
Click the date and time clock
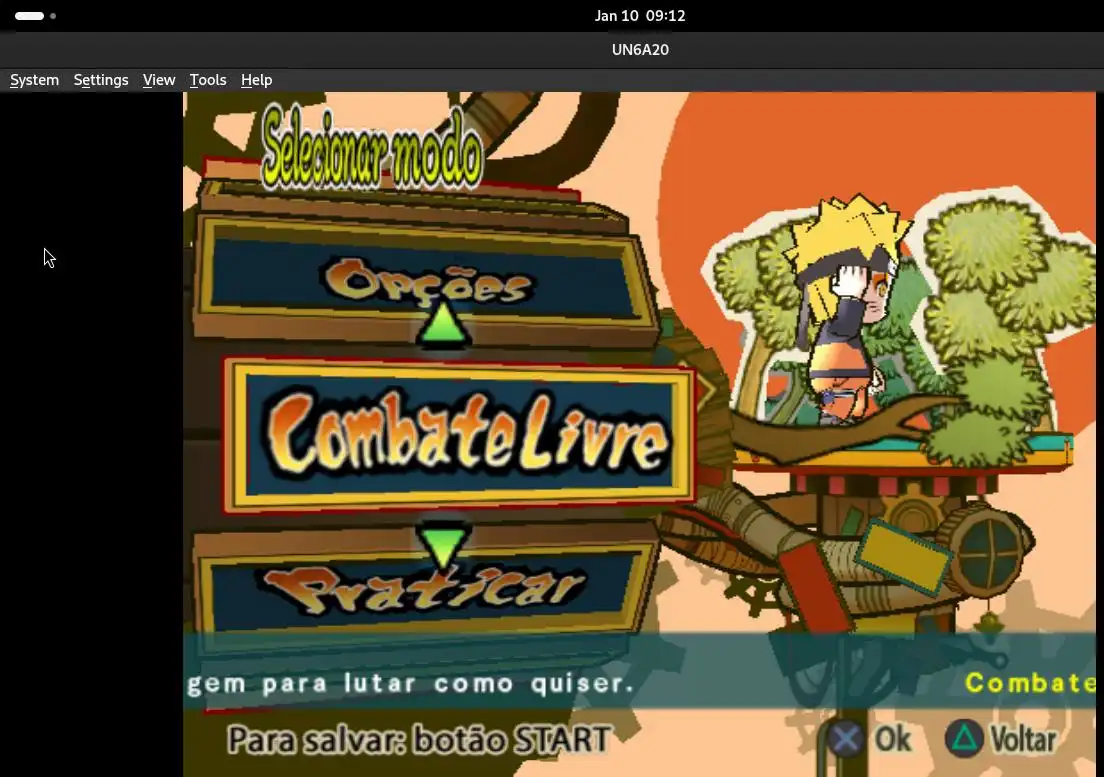tap(640, 15)
